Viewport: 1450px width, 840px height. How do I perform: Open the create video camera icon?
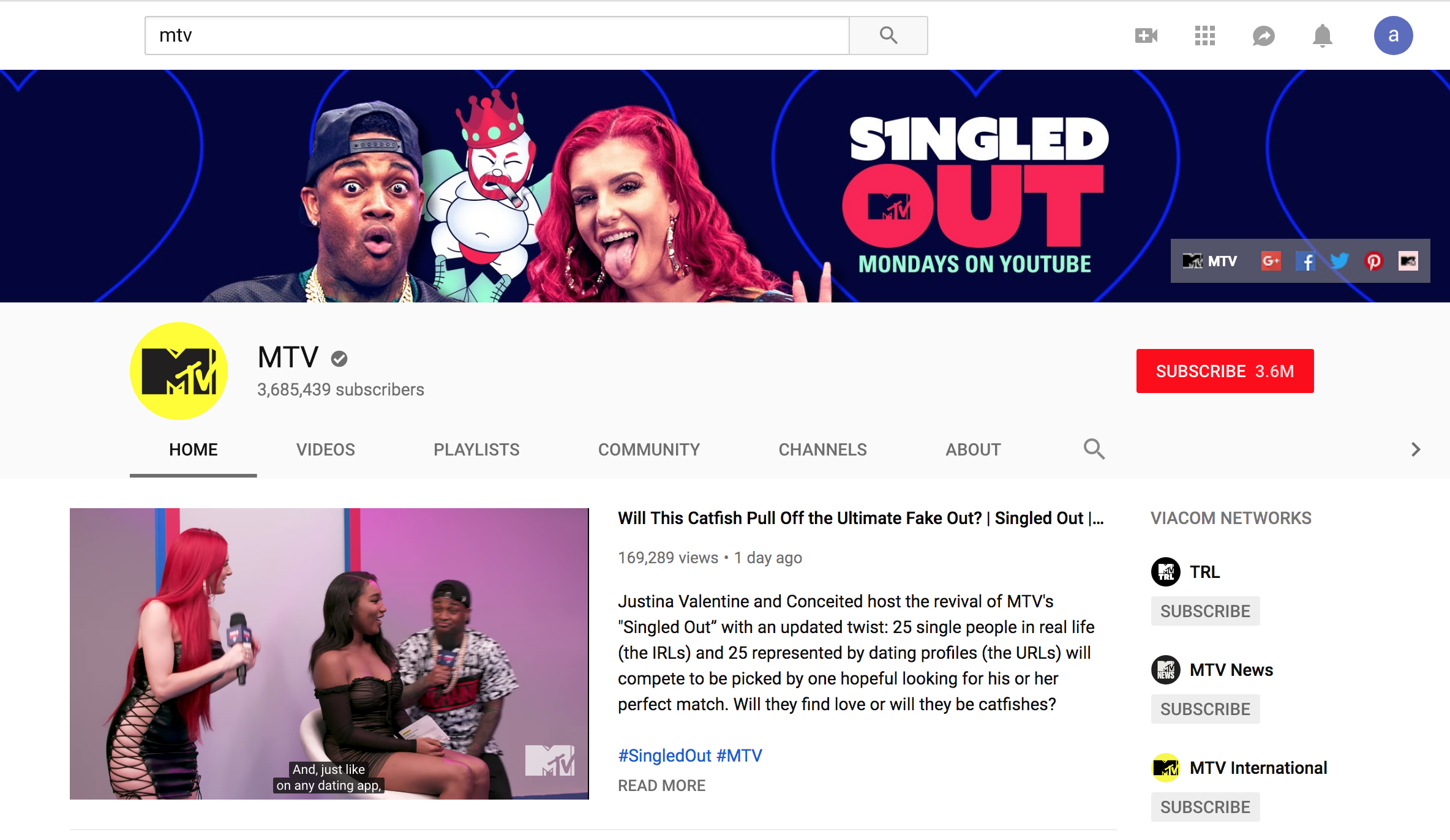click(x=1146, y=36)
